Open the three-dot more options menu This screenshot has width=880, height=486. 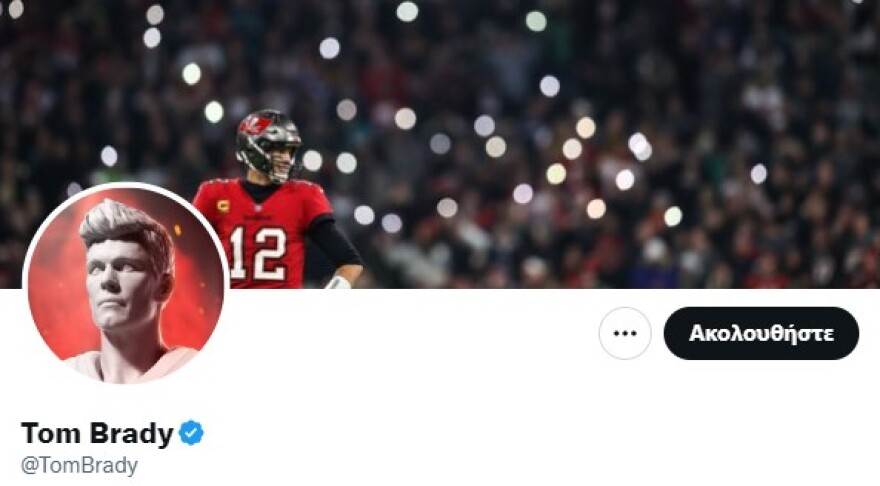[x=625, y=333]
